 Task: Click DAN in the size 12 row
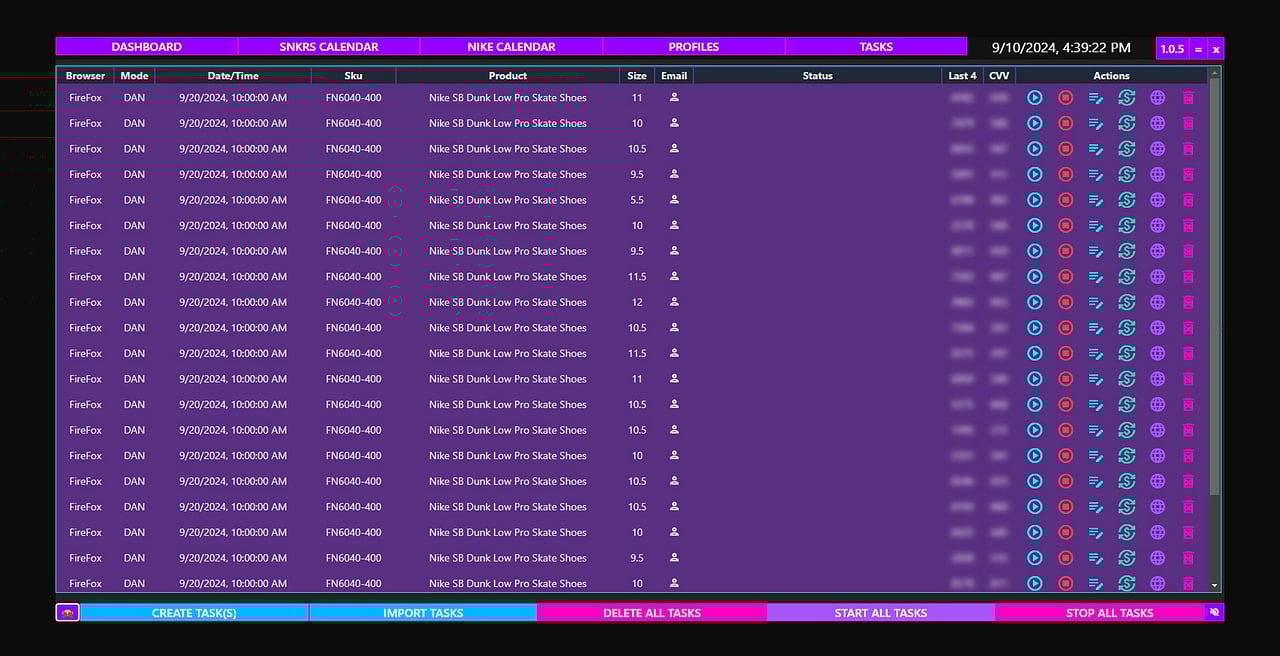point(134,302)
